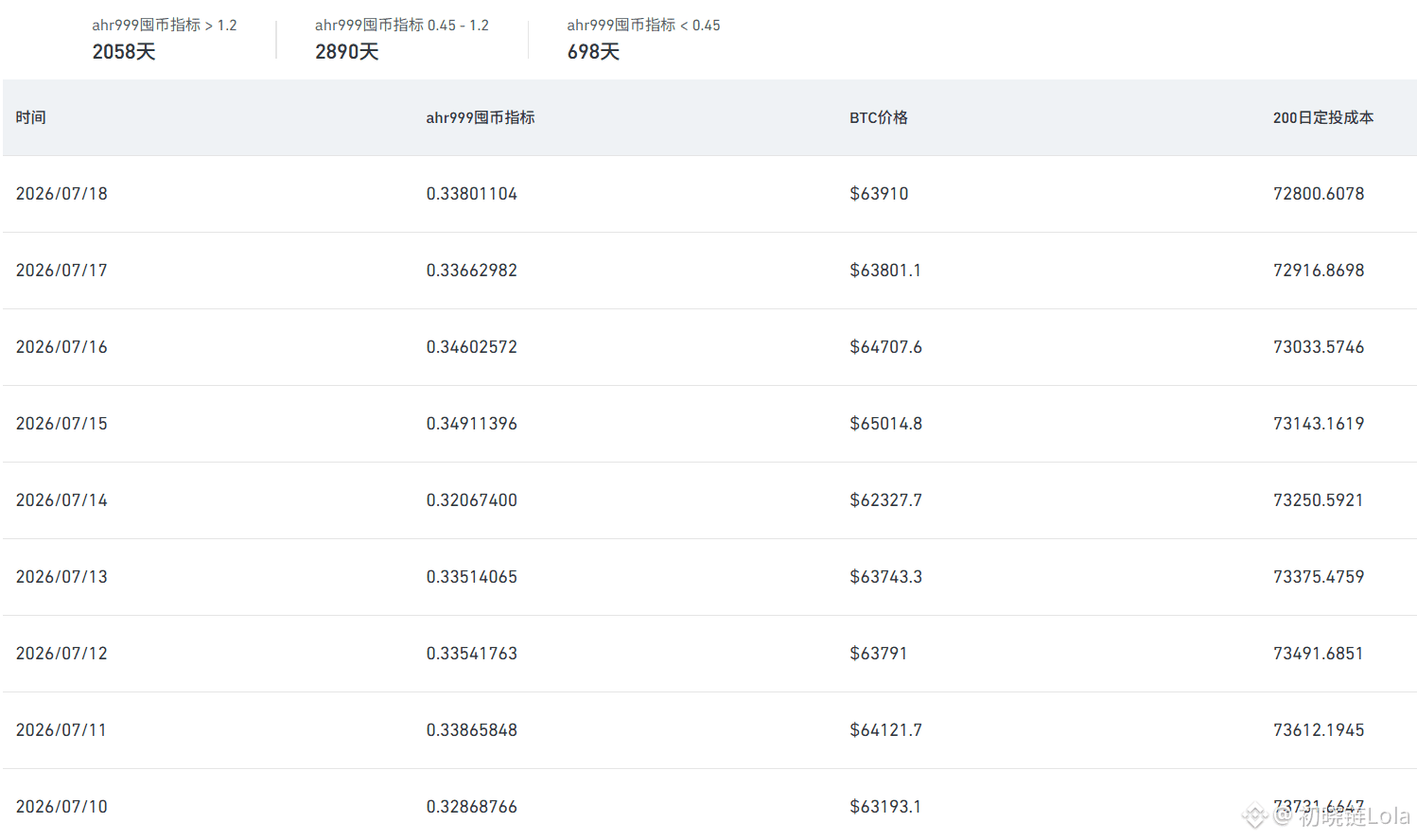1417x840 pixels.
Task: Click the Binance watermark logo icon
Action: coord(1254,815)
